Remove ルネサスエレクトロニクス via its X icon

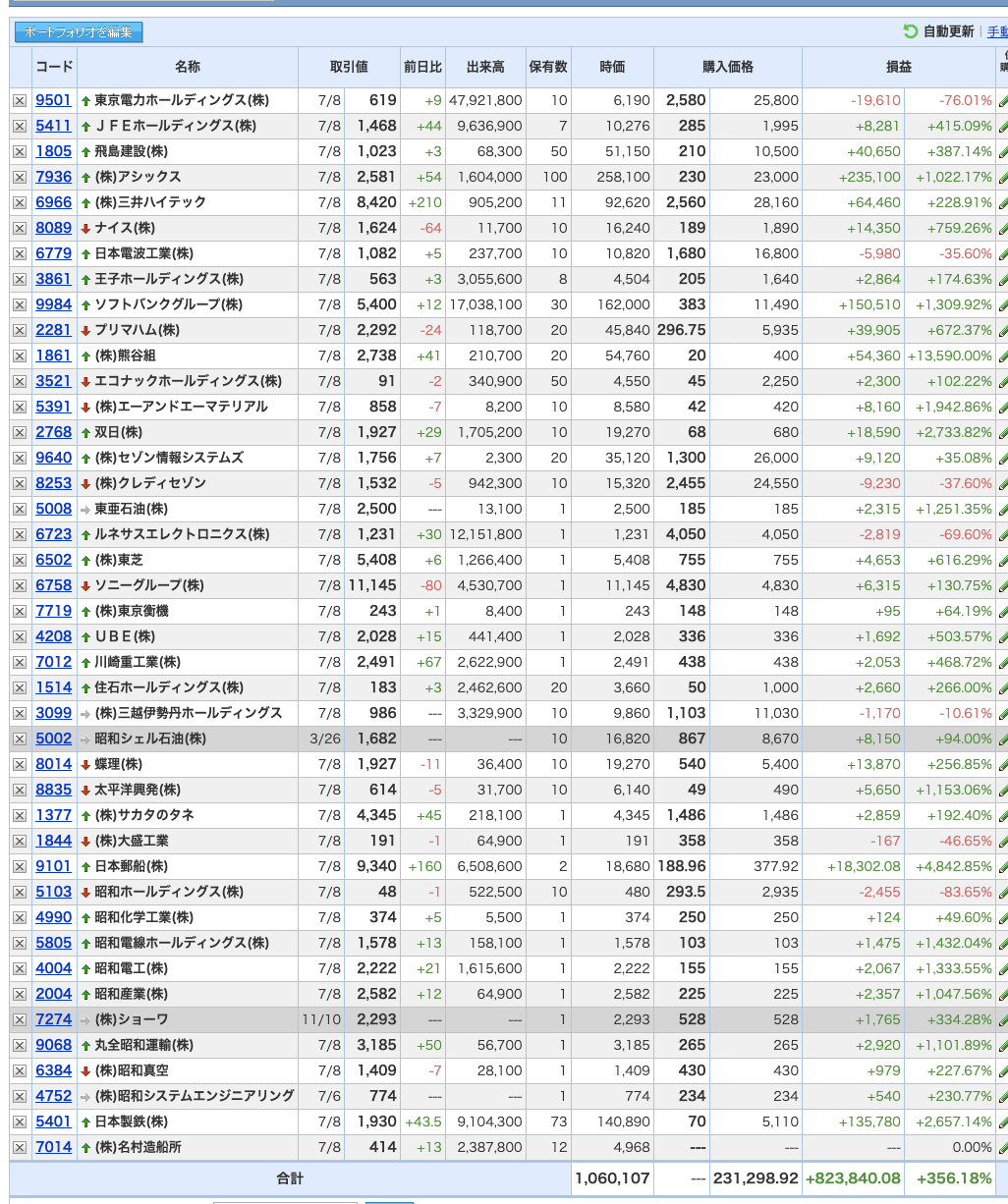[20, 534]
